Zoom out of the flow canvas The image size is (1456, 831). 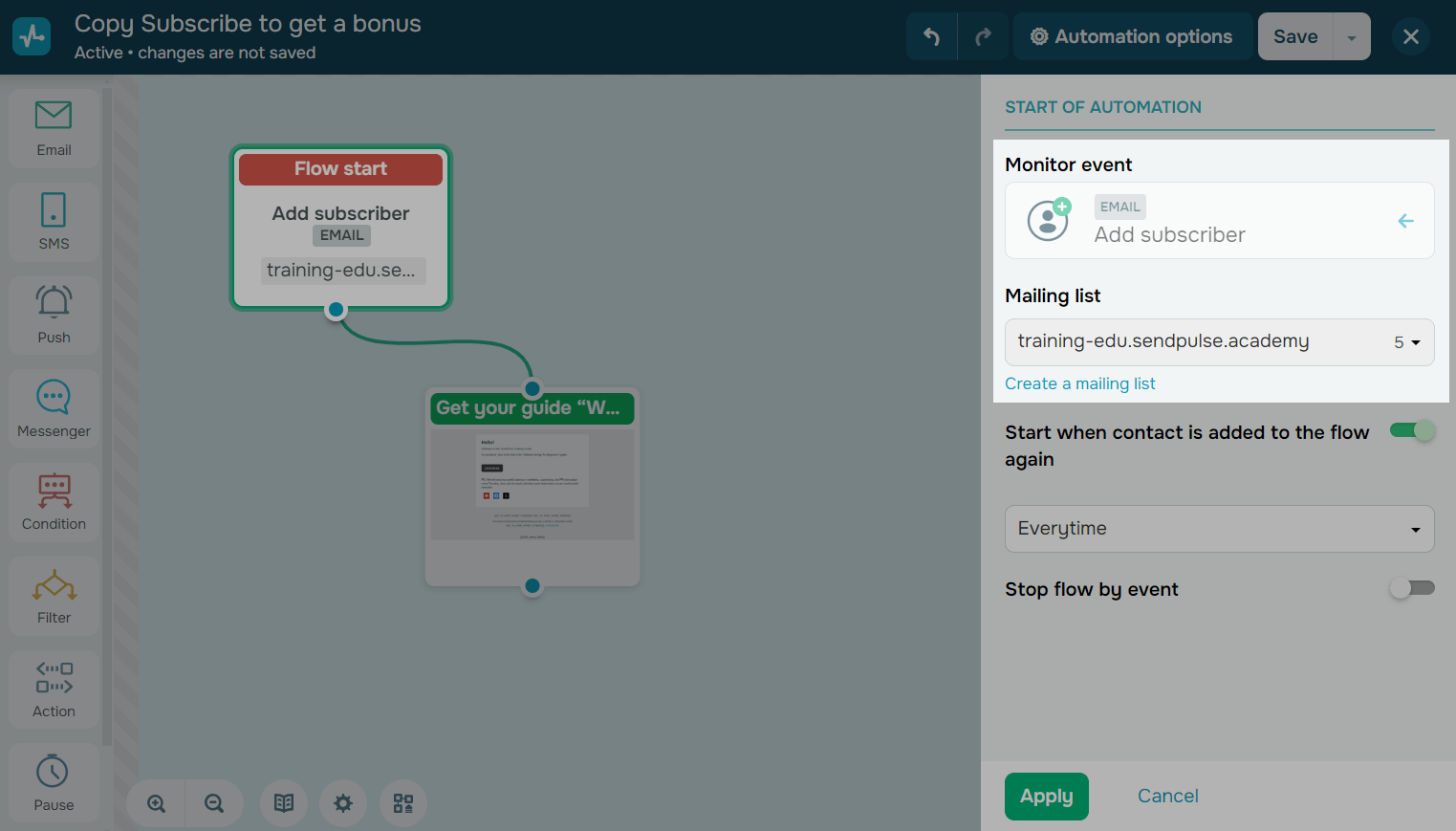214,803
